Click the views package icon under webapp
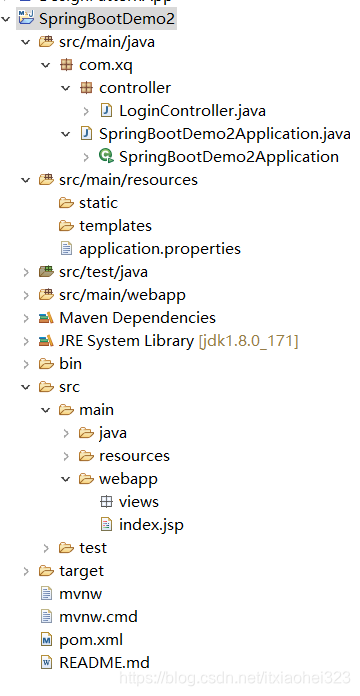This screenshot has width=360, height=696. [106, 502]
